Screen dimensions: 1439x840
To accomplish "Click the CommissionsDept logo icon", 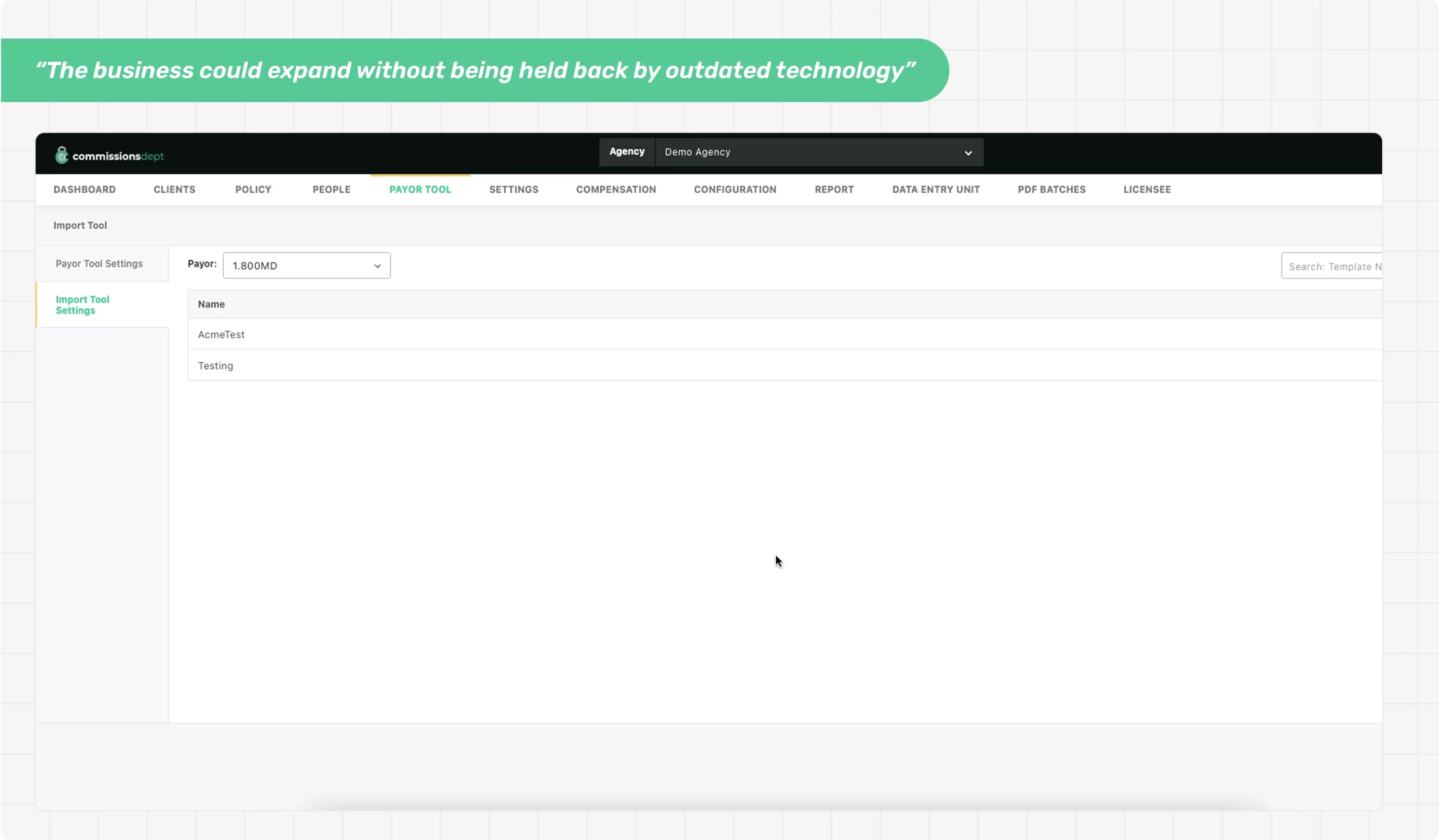I will pos(62,155).
